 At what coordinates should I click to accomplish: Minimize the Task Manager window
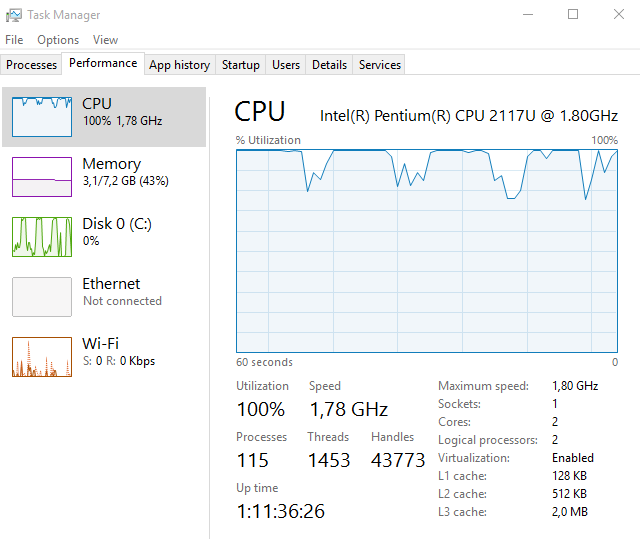pyautogui.click(x=527, y=15)
